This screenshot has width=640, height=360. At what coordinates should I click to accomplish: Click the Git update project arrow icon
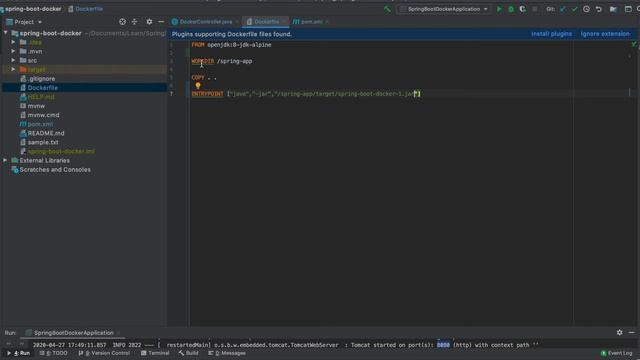click(563, 9)
